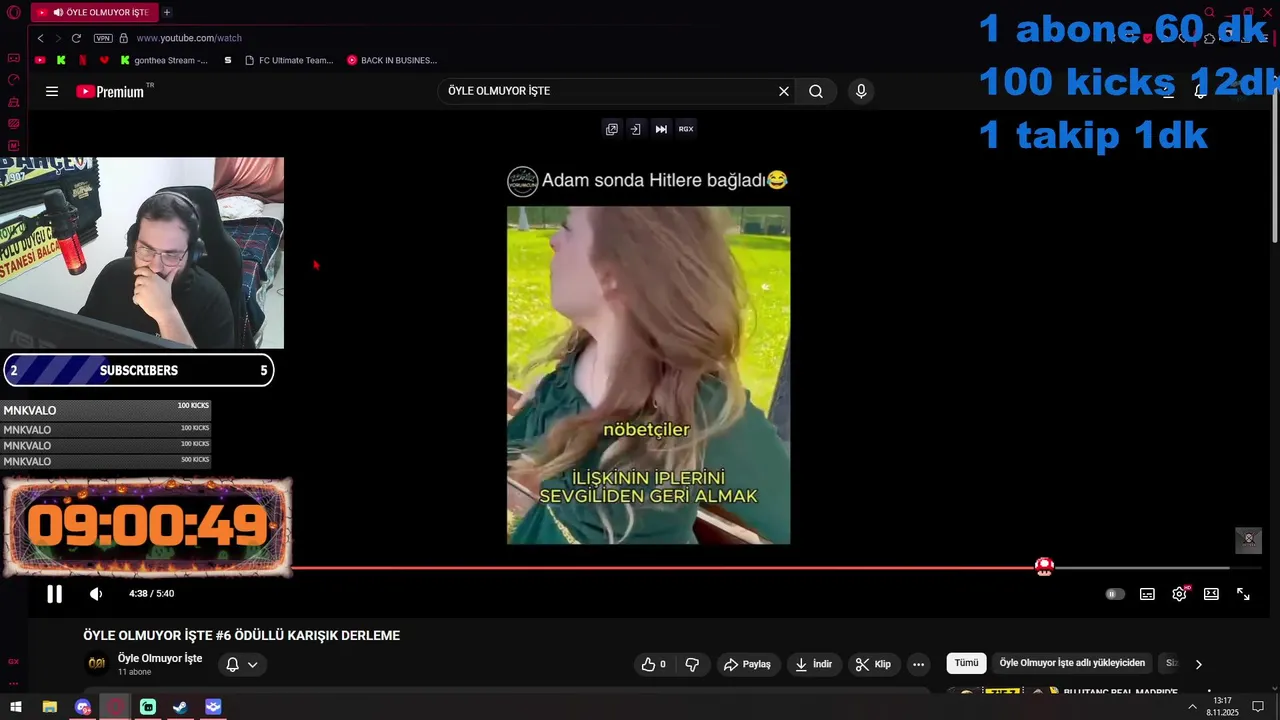Show more filter chips with right arrow
The height and width of the screenshot is (720, 1280).
(x=1198, y=664)
